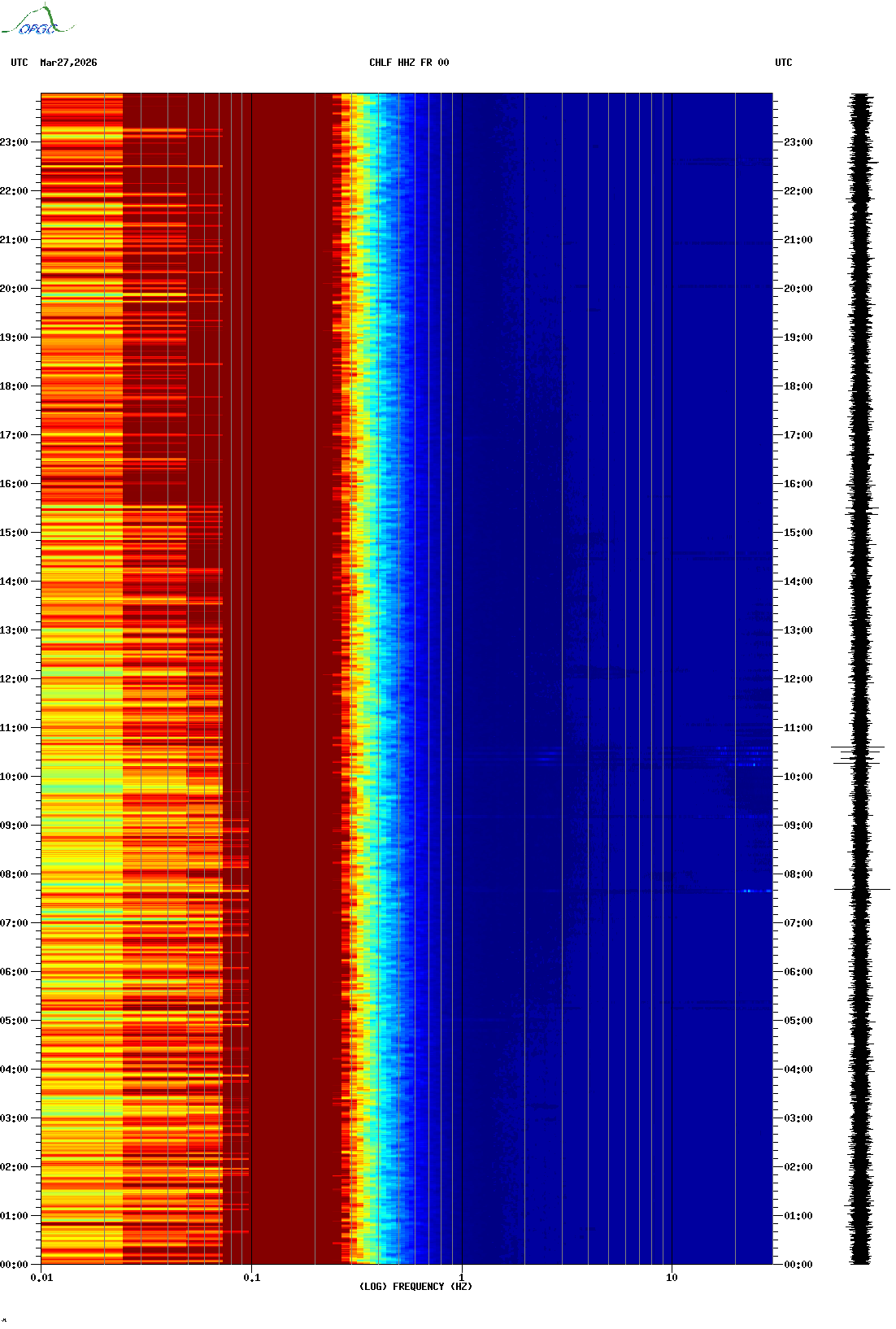
Task: Click '11:00' on the right time axis
Action: pyautogui.click(x=798, y=728)
